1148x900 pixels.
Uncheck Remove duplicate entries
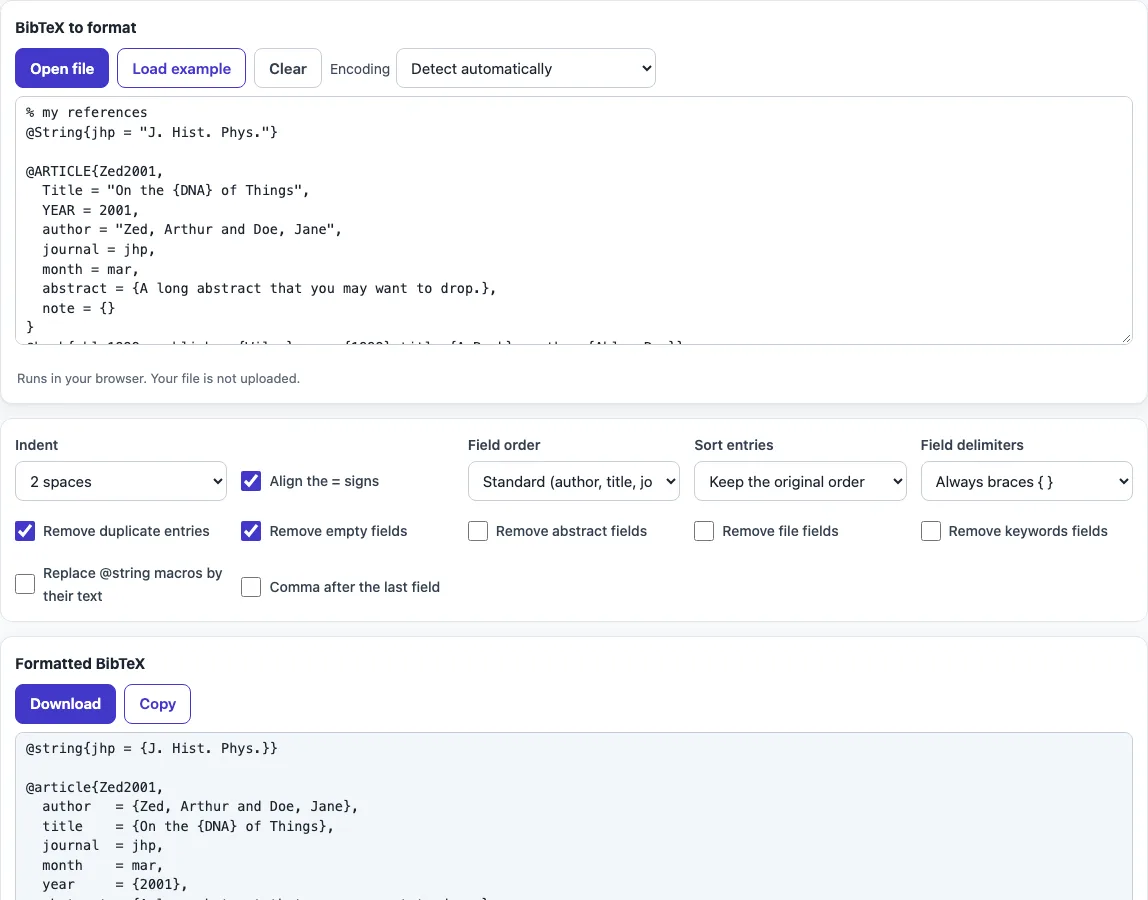[25, 531]
